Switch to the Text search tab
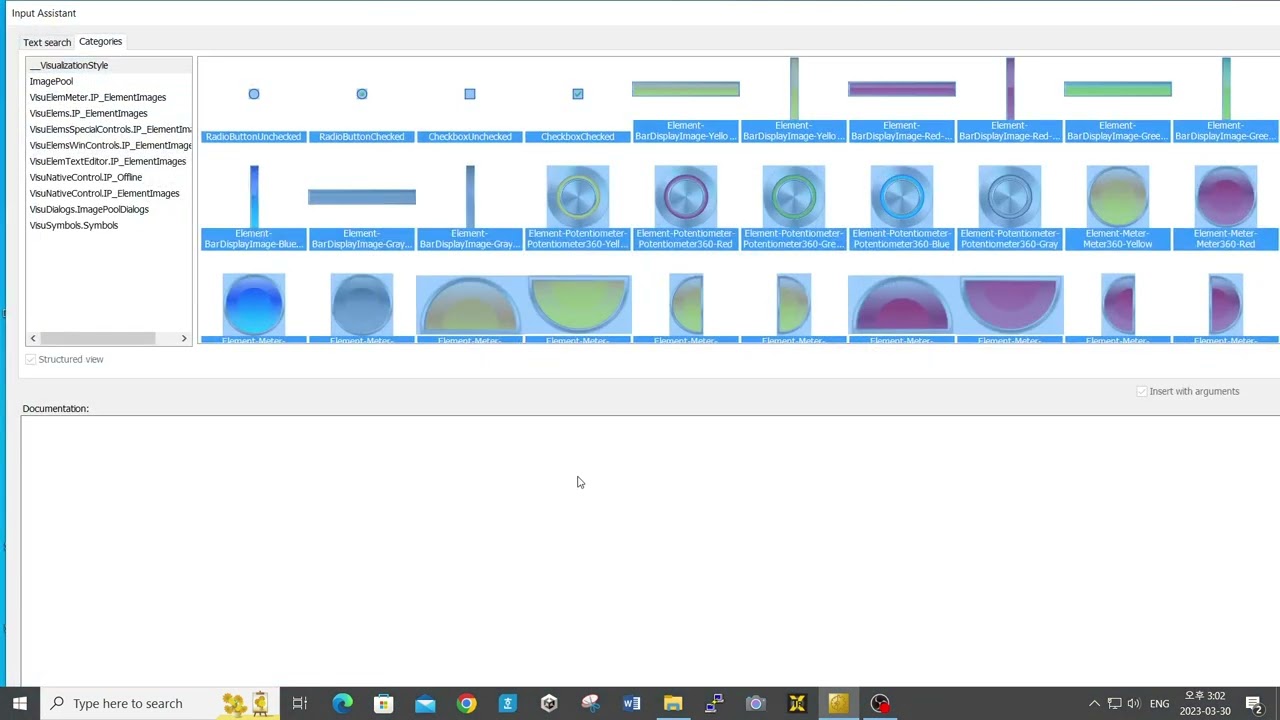This screenshot has height=720, width=1280. click(x=47, y=42)
